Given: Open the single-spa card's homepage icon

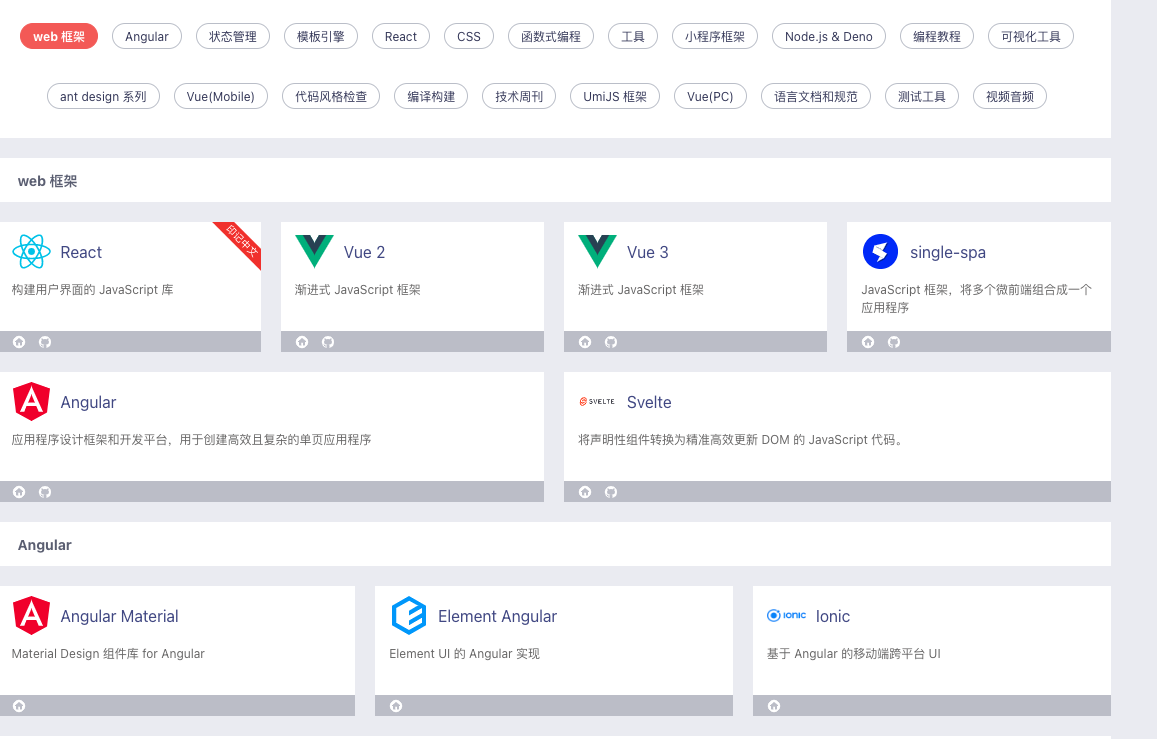Looking at the screenshot, I should (868, 341).
